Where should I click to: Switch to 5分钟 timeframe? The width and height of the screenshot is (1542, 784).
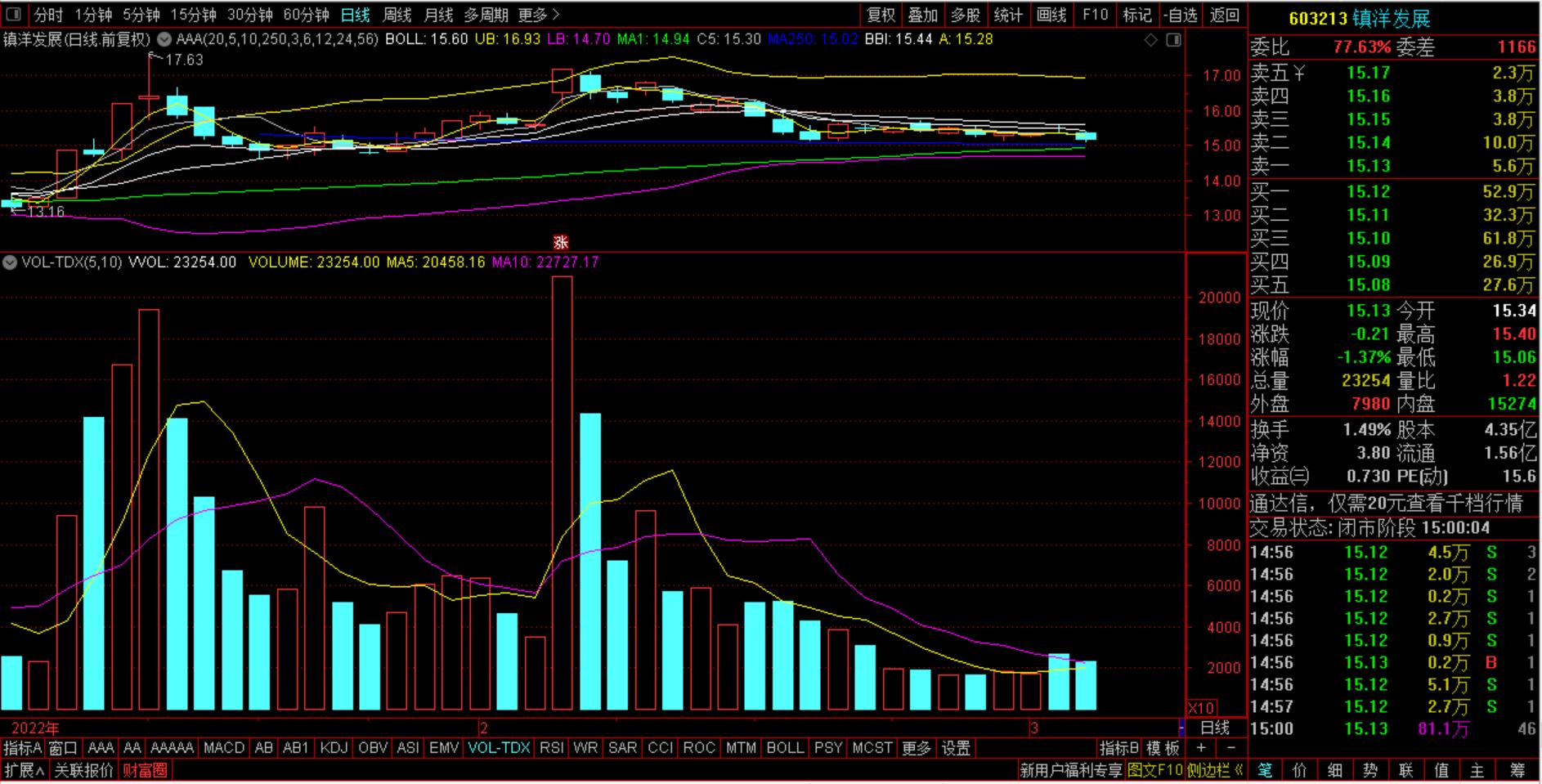tap(141, 15)
